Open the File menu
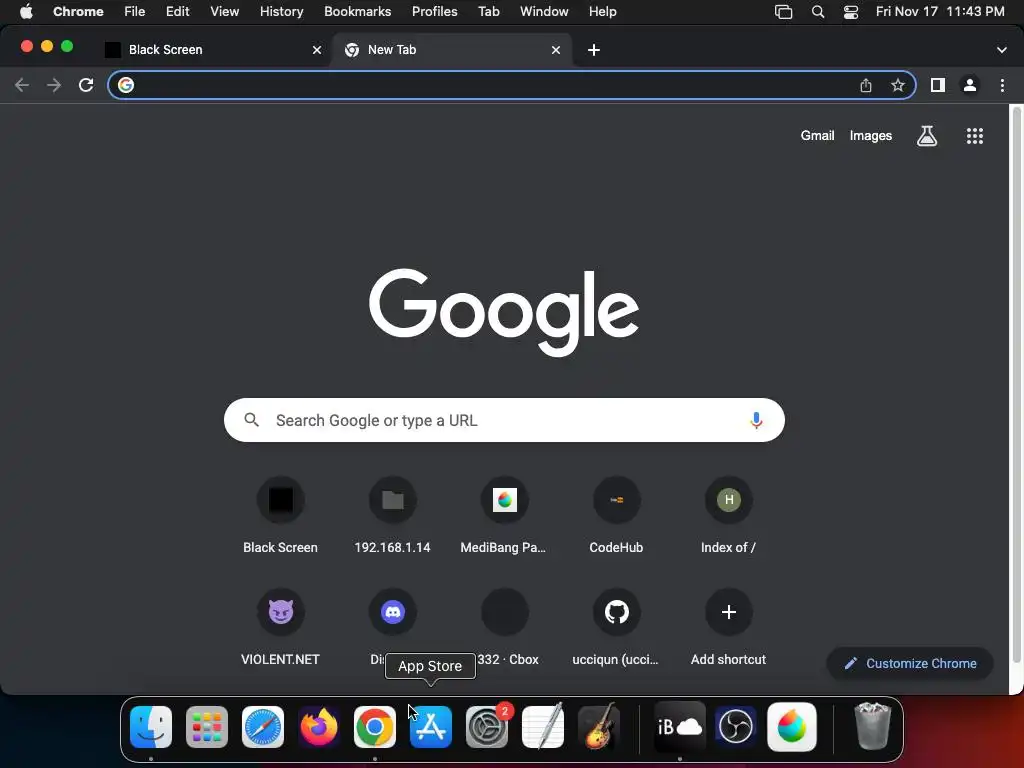This screenshot has height=768, width=1024. (x=135, y=11)
